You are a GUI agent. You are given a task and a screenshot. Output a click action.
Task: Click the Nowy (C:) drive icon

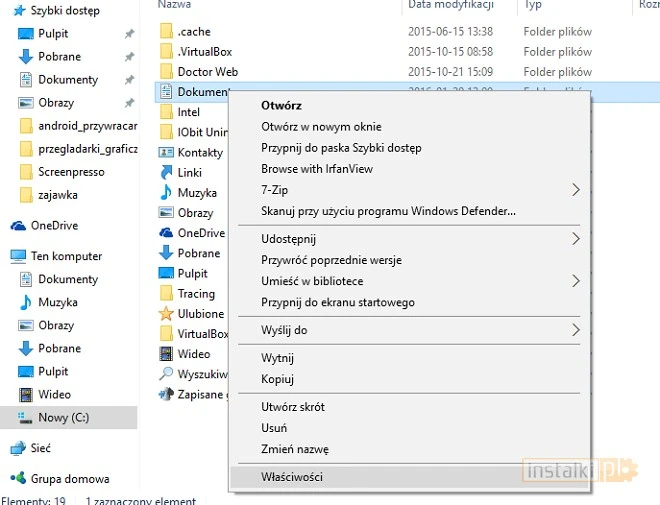[26, 417]
